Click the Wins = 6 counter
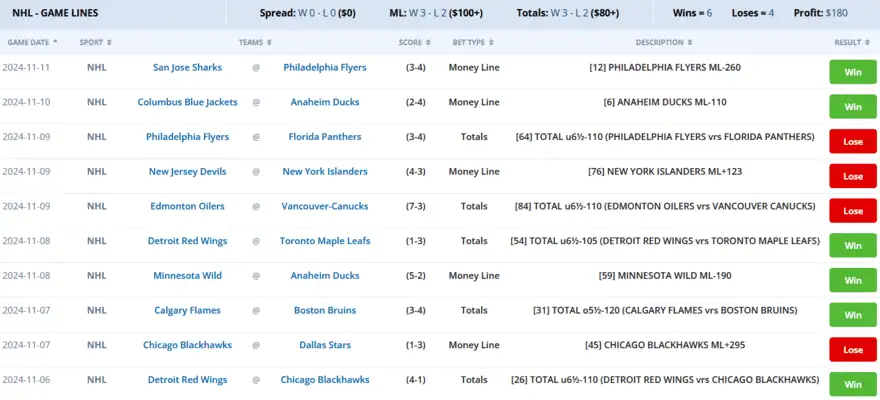This screenshot has height=400, width=880. coord(693,13)
